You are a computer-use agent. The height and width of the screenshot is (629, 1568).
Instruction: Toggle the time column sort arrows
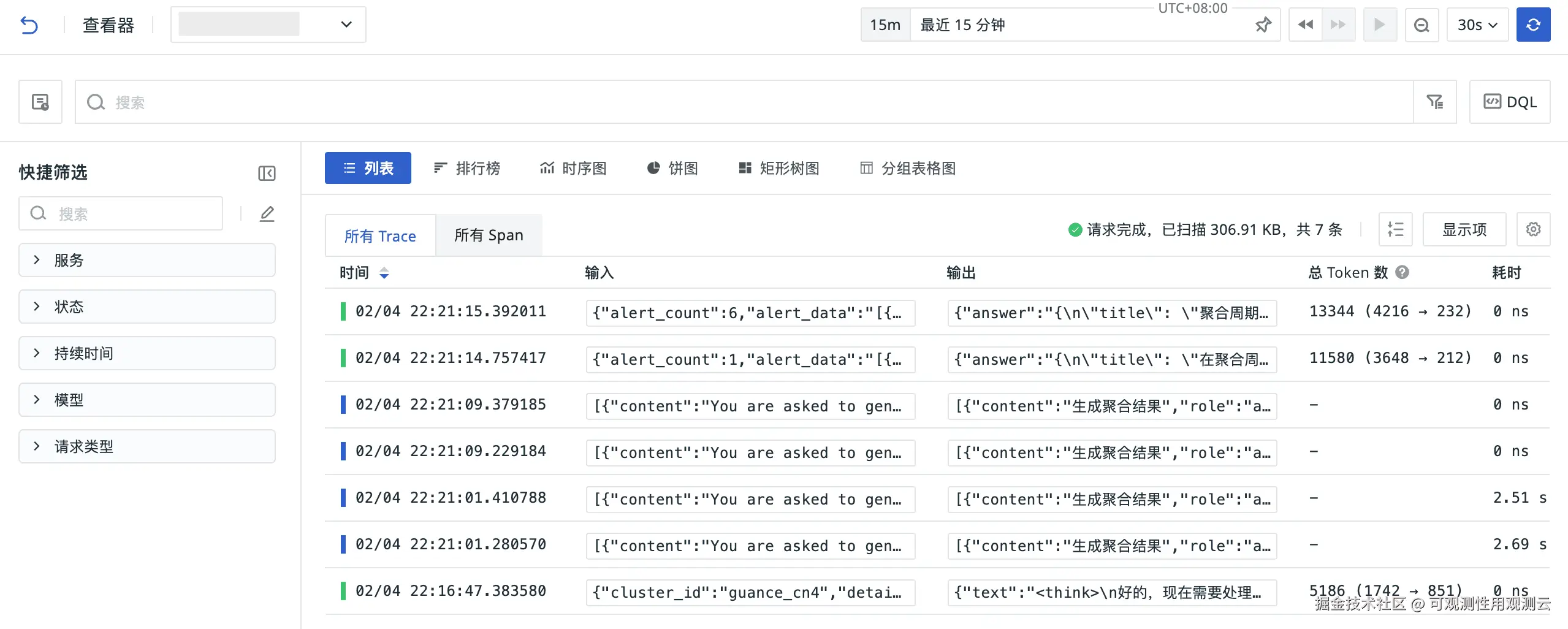click(384, 273)
